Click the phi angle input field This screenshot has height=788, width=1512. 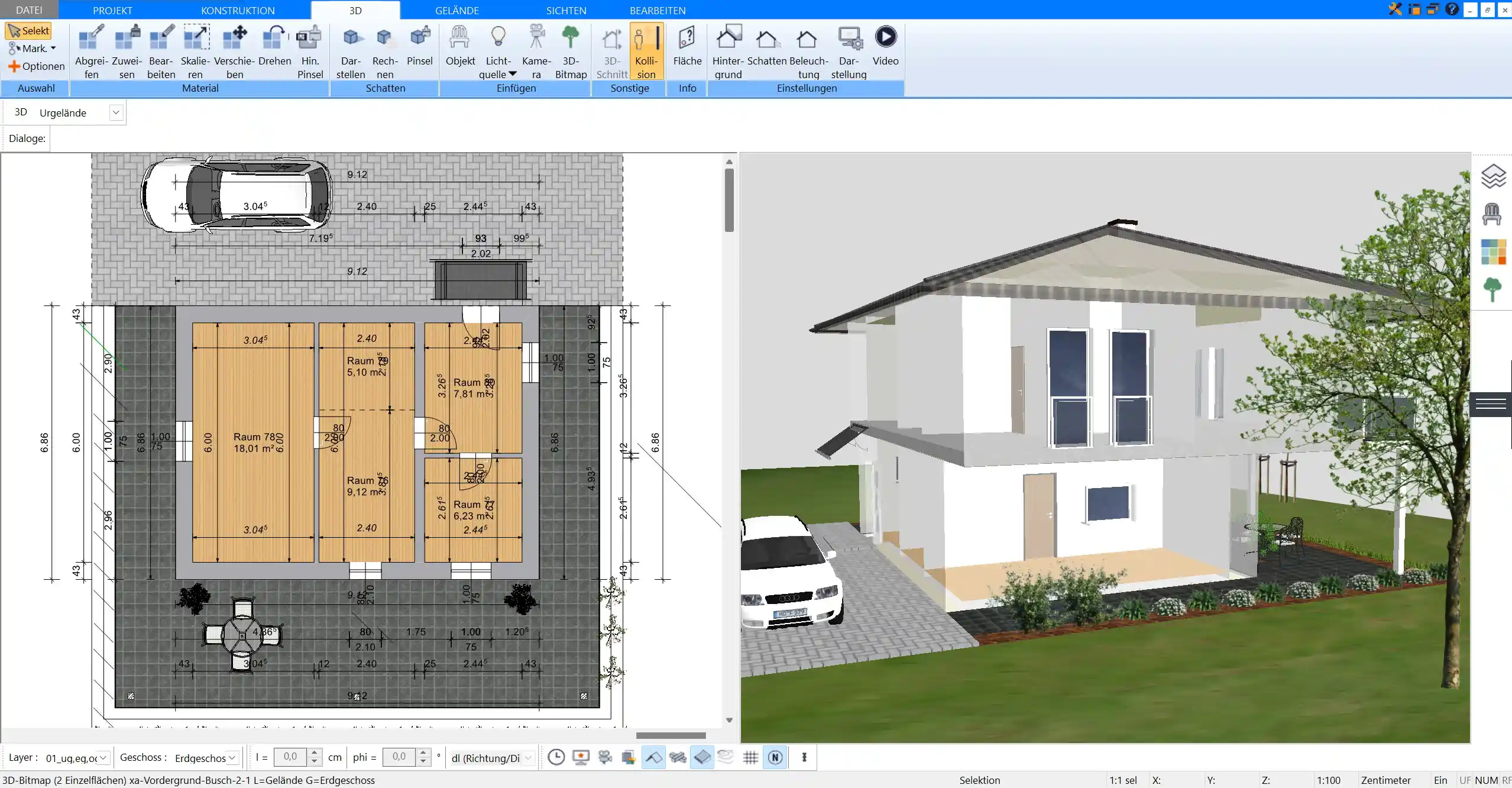click(x=399, y=757)
